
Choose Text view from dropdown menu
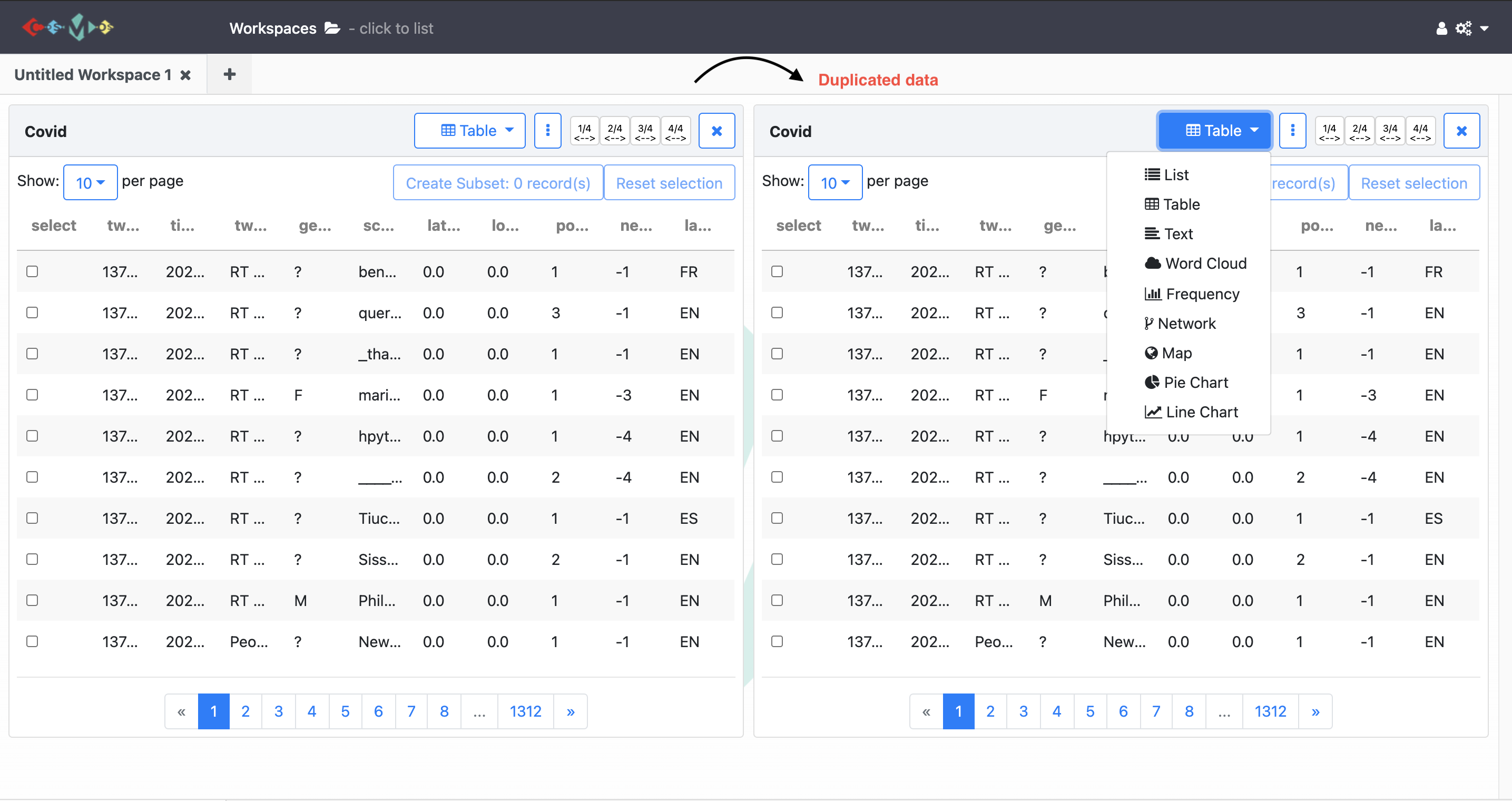tap(1189, 234)
